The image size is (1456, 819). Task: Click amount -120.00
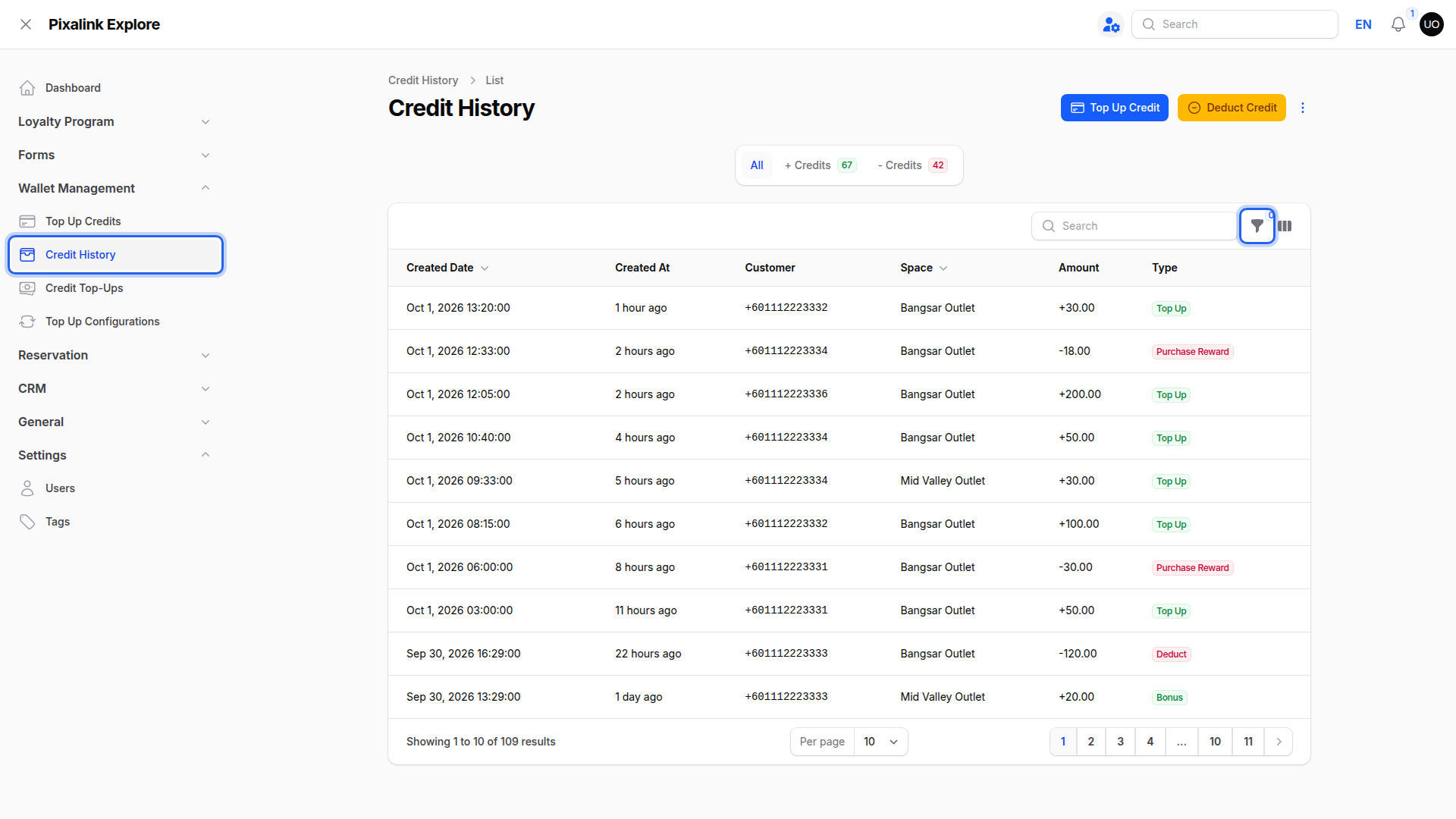(1078, 654)
